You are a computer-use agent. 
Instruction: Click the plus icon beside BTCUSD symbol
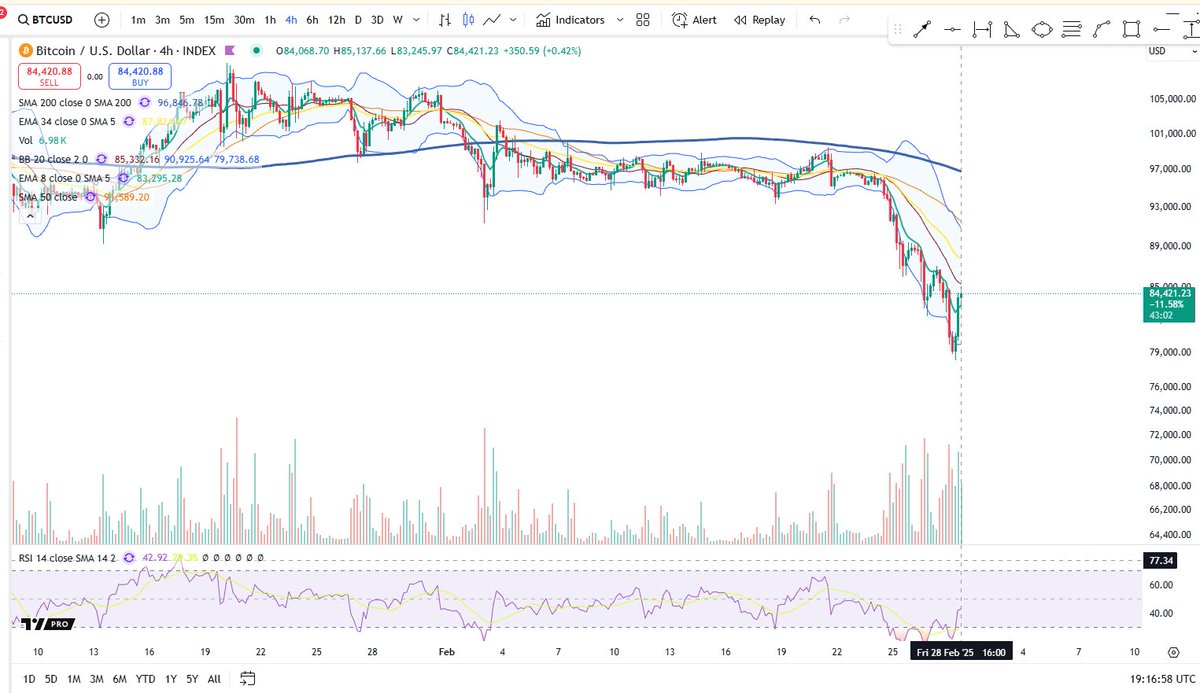[x=100, y=19]
